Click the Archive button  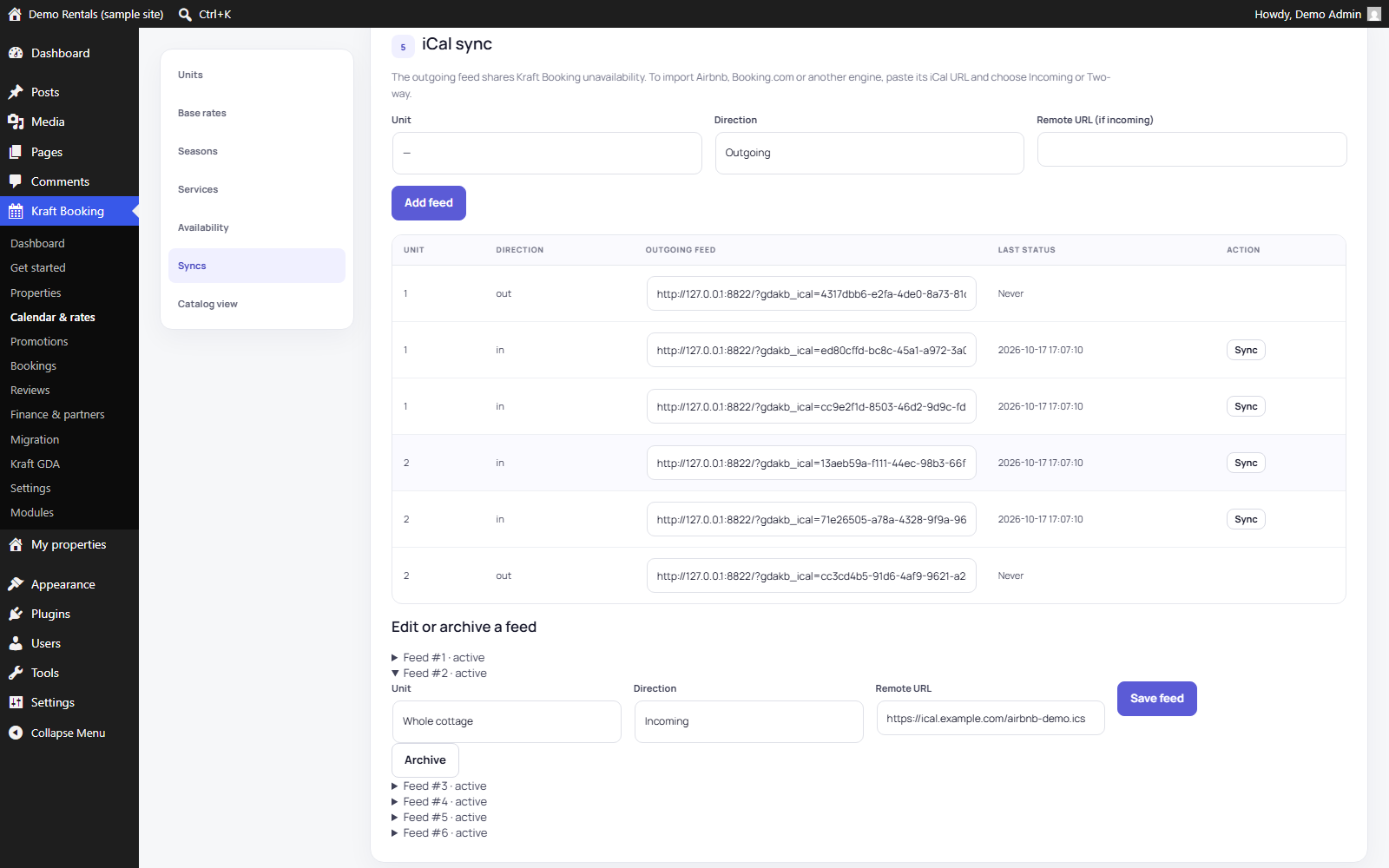tap(425, 760)
